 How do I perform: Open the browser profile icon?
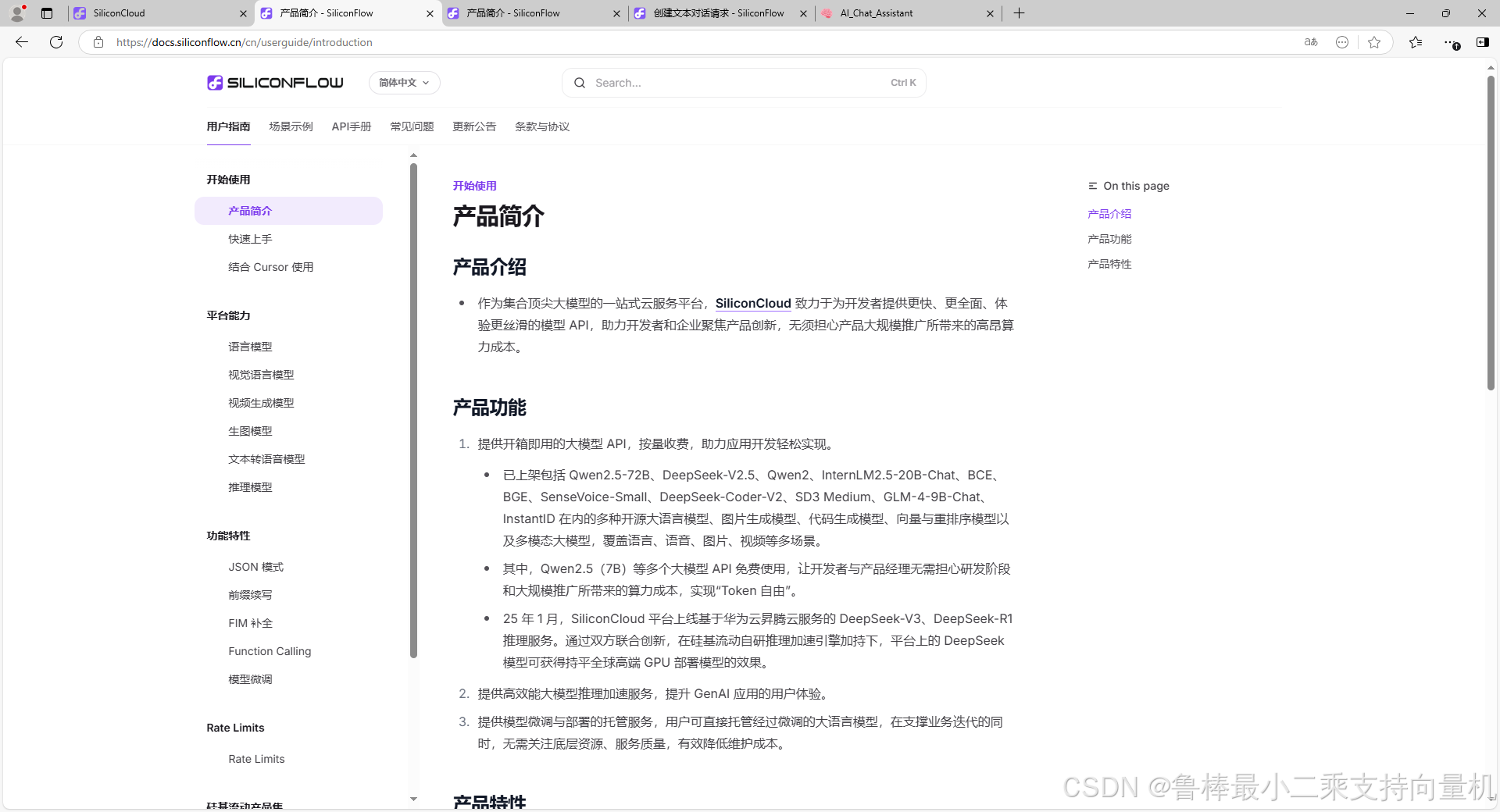pos(16,12)
